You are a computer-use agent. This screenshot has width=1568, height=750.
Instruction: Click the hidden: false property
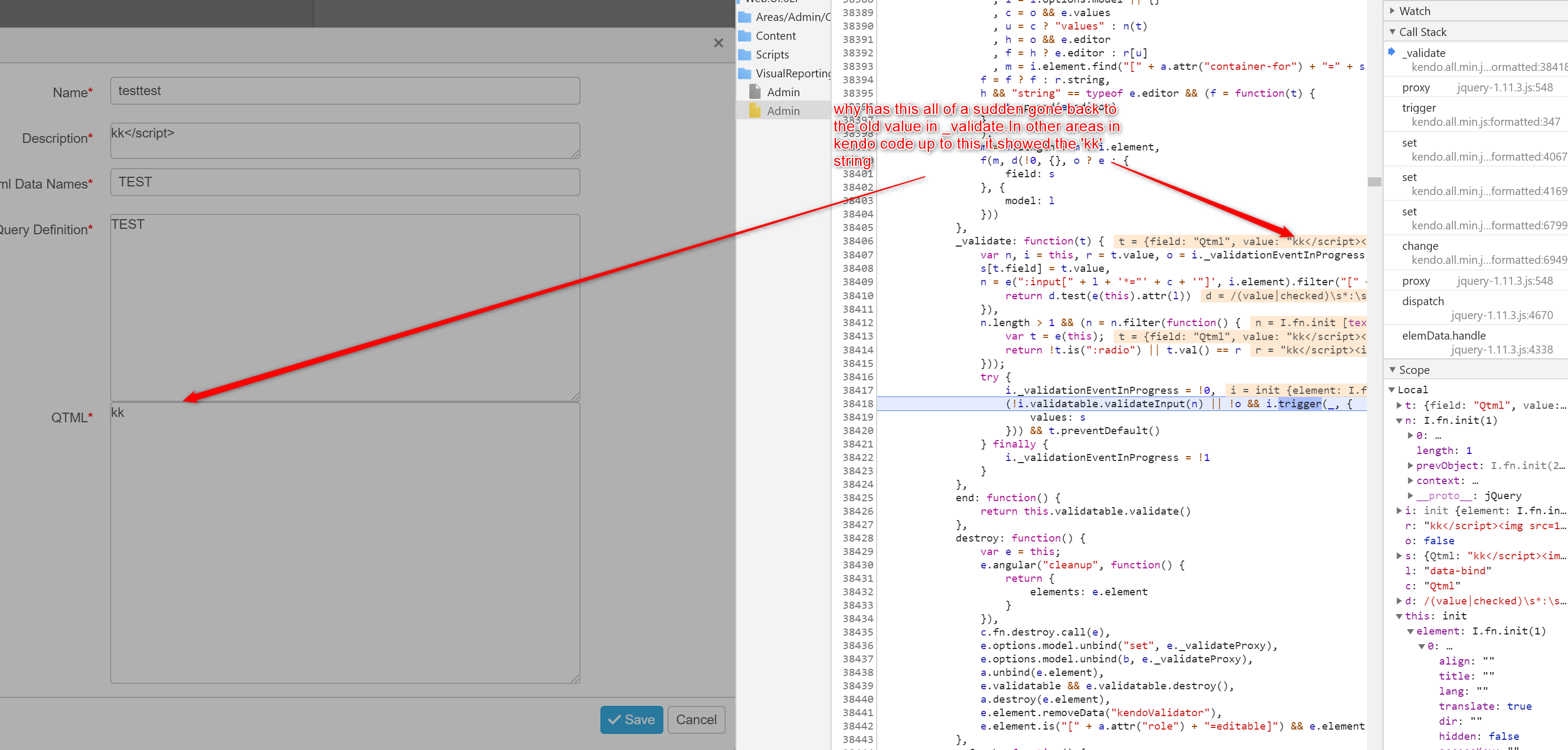(x=1479, y=736)
